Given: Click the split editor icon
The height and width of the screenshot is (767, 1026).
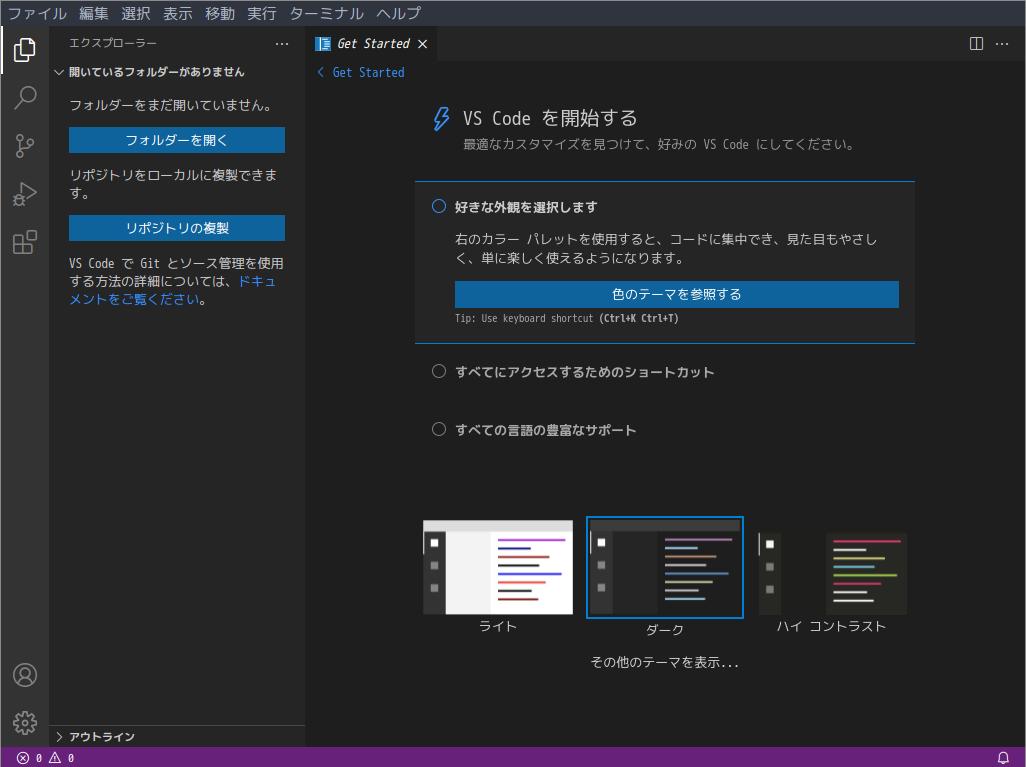Looking at the screenshot, I should [976, 44].
